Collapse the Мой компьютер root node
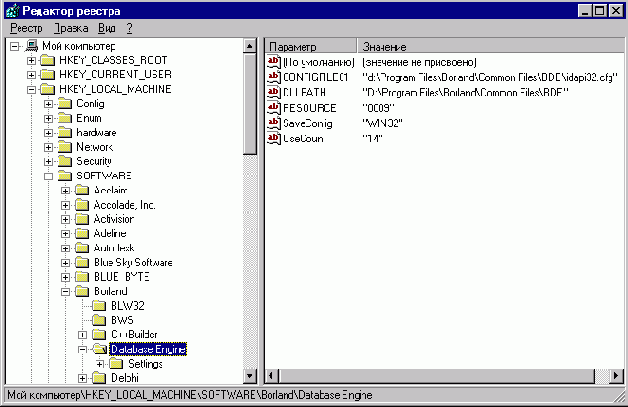 point(14,46)
